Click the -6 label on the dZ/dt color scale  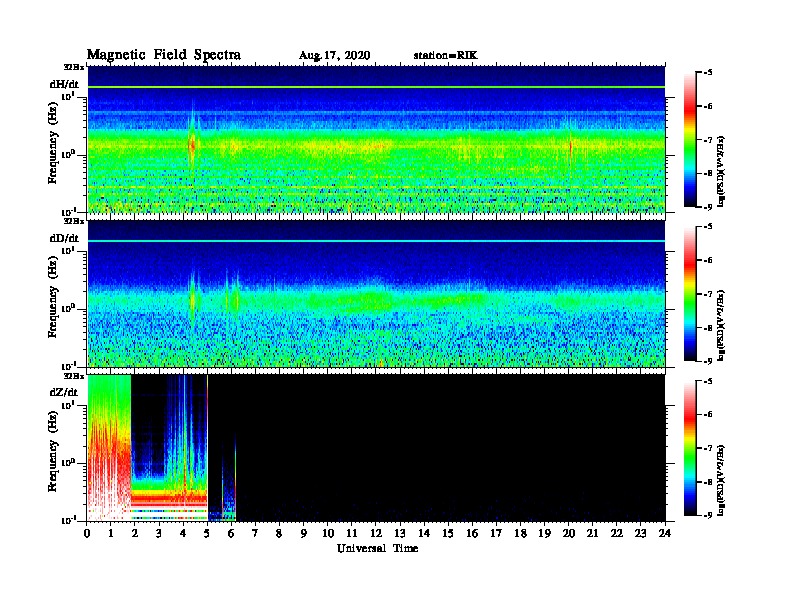[x=706, y=415]
